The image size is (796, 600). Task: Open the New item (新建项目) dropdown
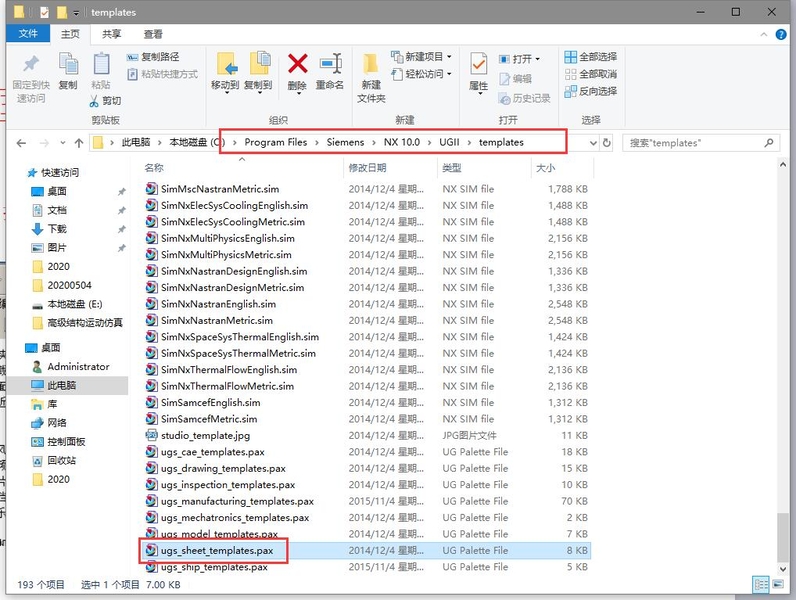click(x=421, y=57)
